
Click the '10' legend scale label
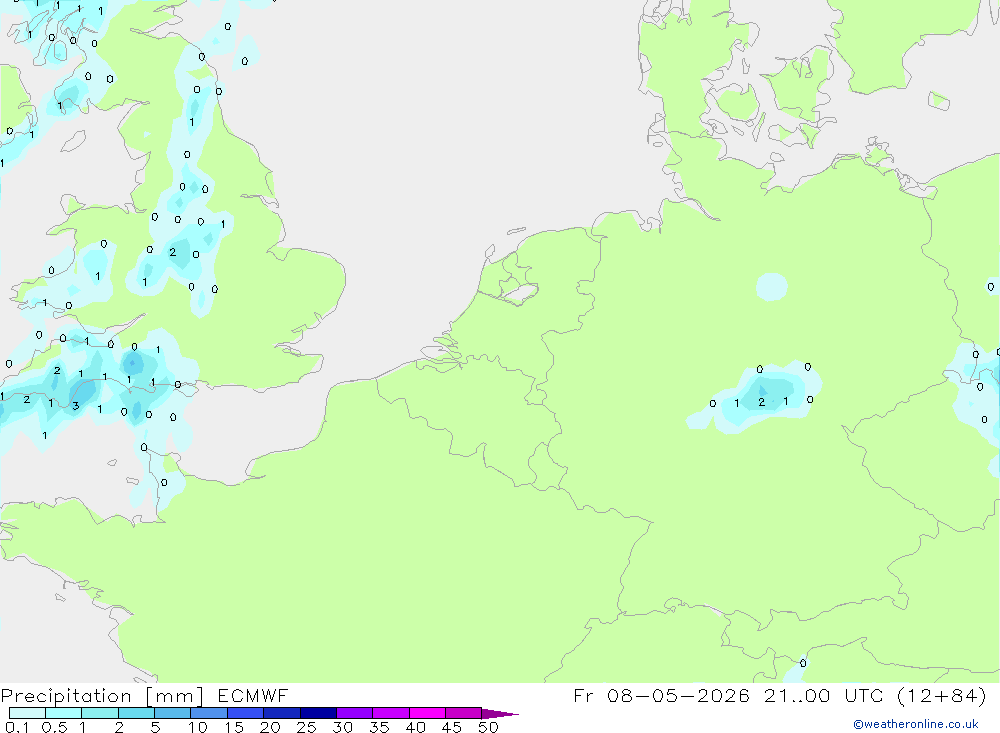pos(197,727)
